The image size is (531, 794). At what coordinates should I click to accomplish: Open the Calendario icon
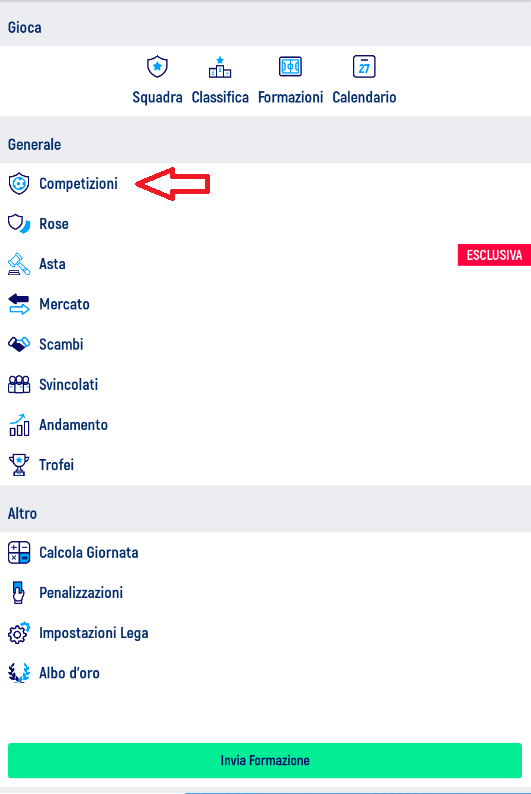pyautogui.click(x=364, y=66)
